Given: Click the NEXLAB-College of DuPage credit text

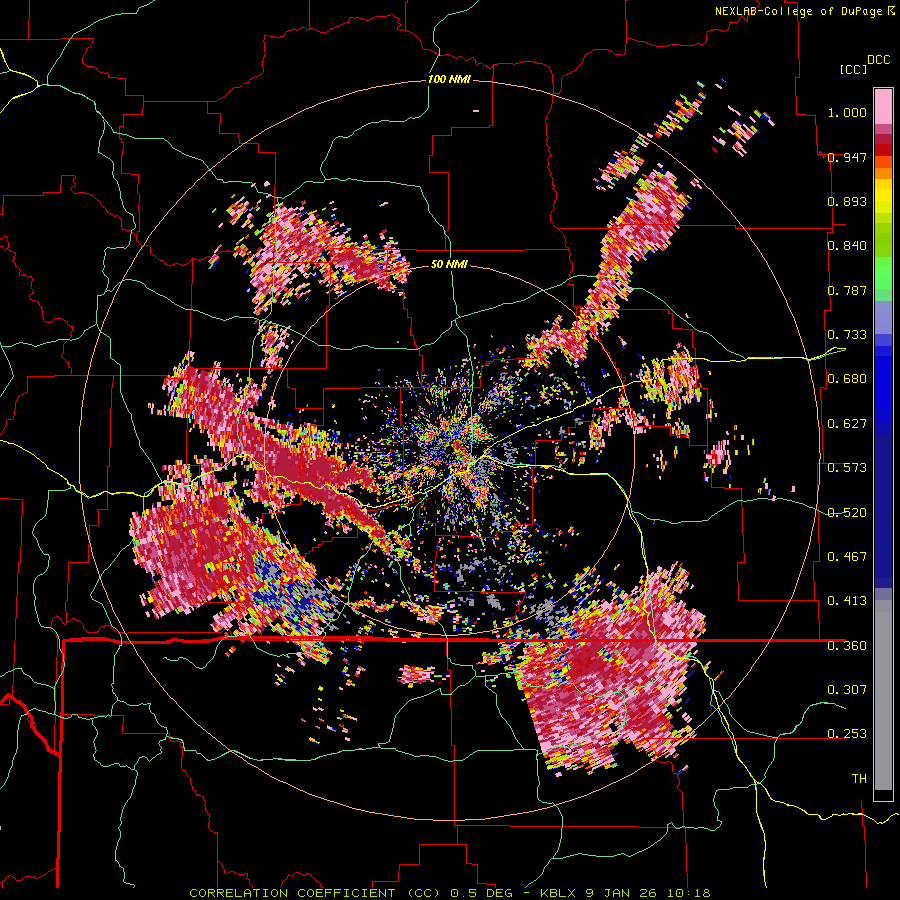Looking at the screenshot, I should [798, 11].
